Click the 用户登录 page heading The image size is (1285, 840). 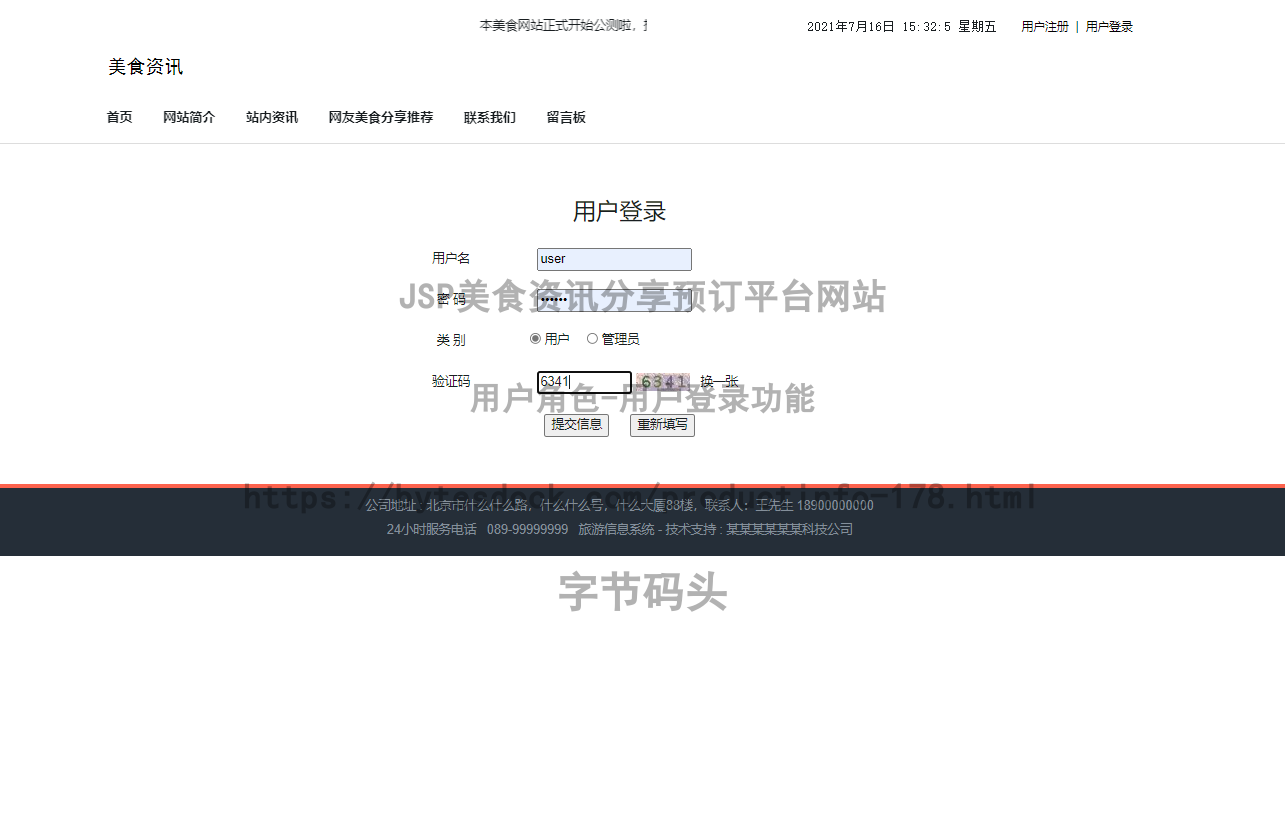(617, 212)
